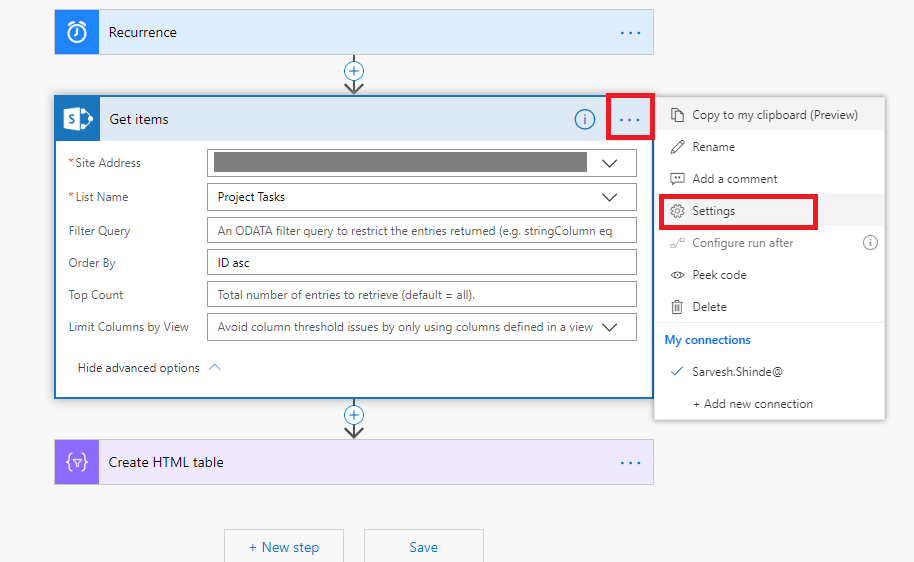The height and width of the screenshot is (562, 914).
Task: Choose Peek code in the menu
Action: 719,275
